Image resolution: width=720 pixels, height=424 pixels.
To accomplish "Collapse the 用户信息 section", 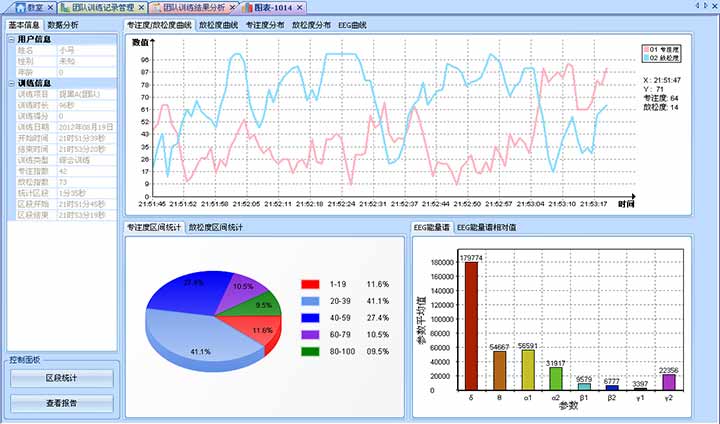I will pyautogui.click(x=10, y=38).
